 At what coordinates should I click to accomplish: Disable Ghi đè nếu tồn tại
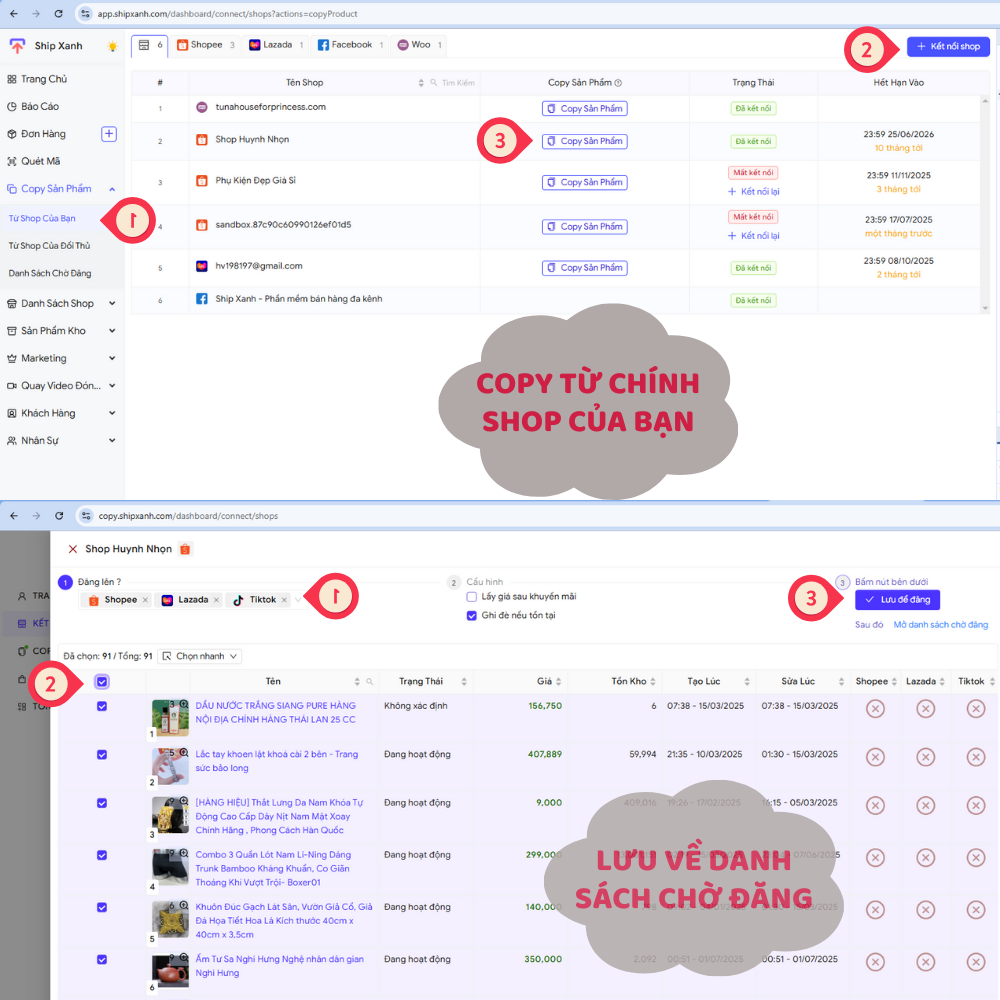[471, 616]
